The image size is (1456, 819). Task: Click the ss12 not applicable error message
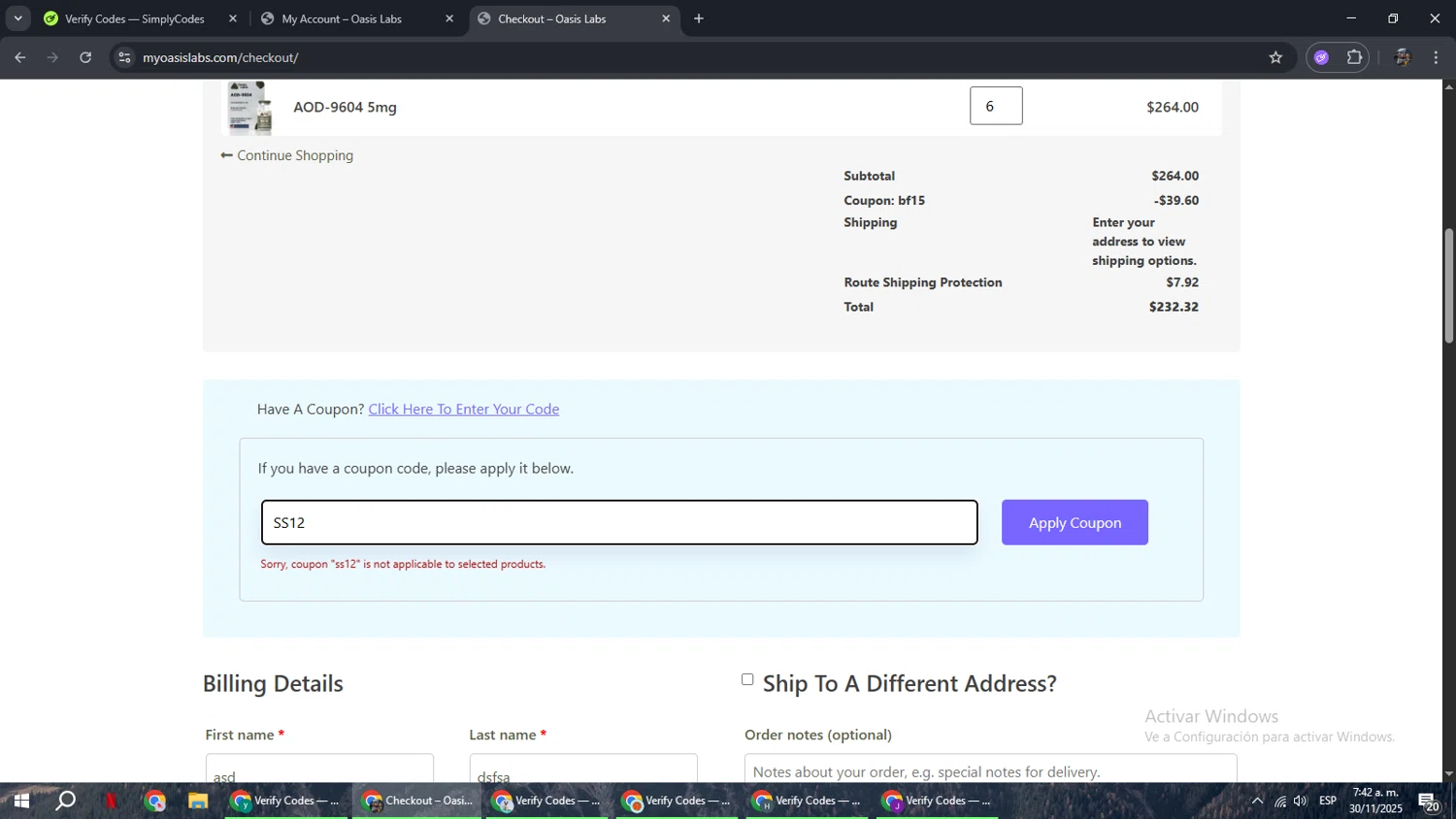(403, 564)
